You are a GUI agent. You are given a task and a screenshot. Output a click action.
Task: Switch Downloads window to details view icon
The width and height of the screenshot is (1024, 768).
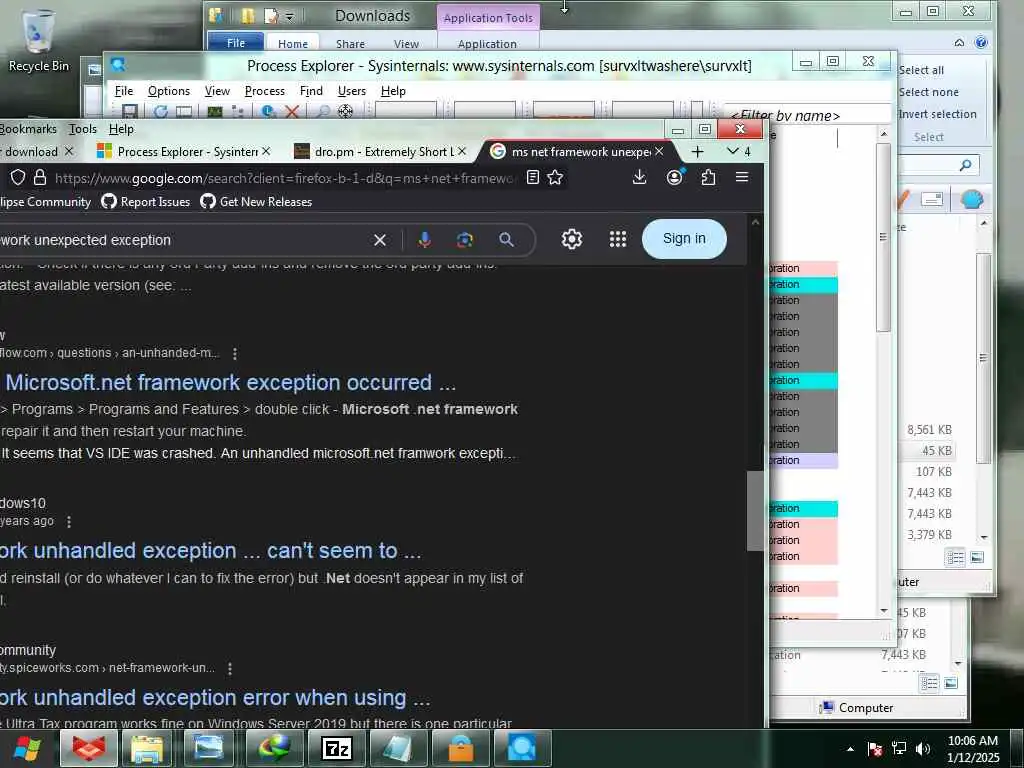(x=955, y=558)
